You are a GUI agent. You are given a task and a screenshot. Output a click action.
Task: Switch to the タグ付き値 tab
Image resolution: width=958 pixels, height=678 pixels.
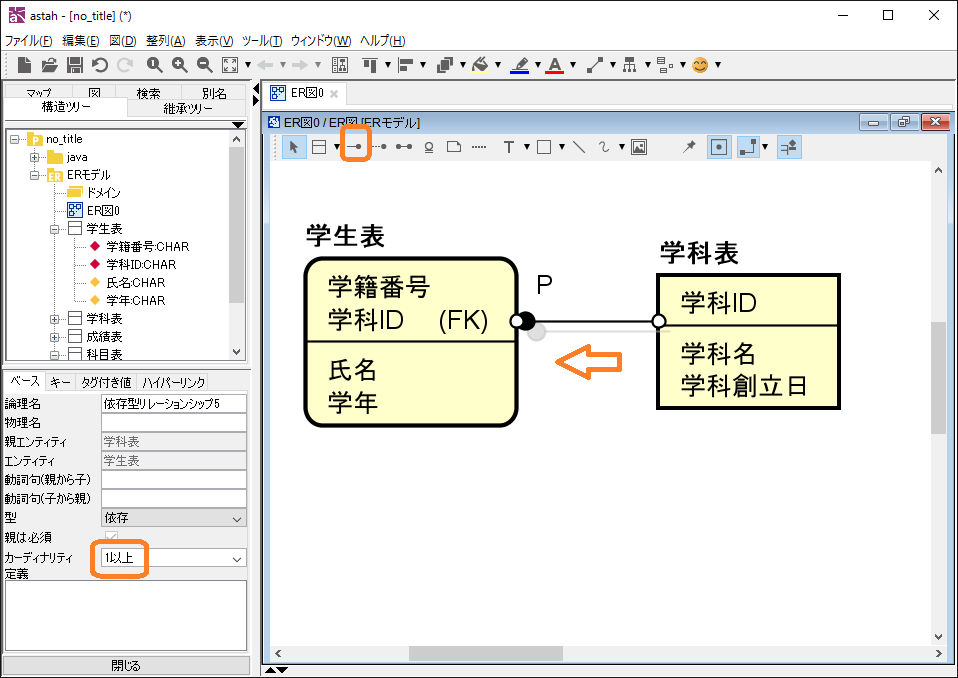click(106, 383)
